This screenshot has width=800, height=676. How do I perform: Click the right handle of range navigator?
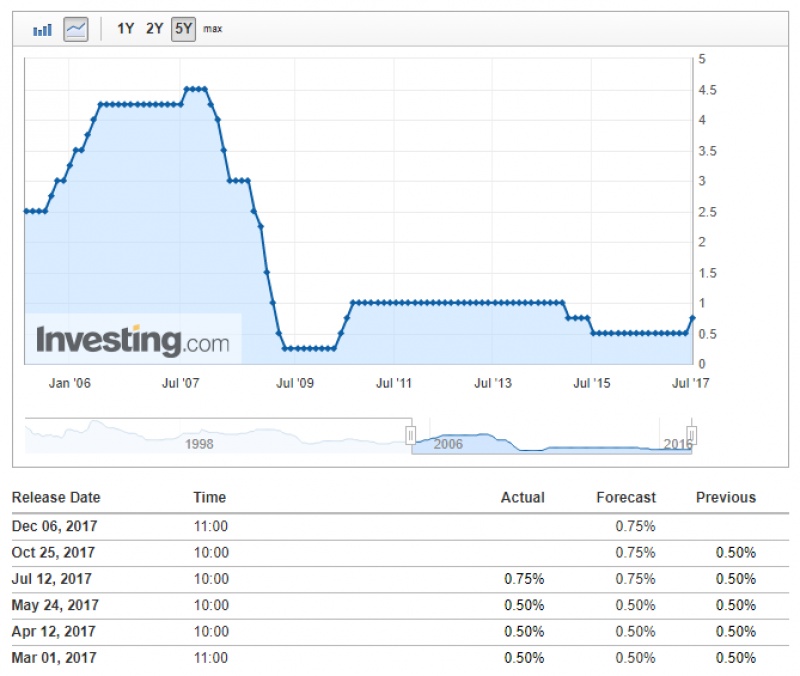point(691,435)
